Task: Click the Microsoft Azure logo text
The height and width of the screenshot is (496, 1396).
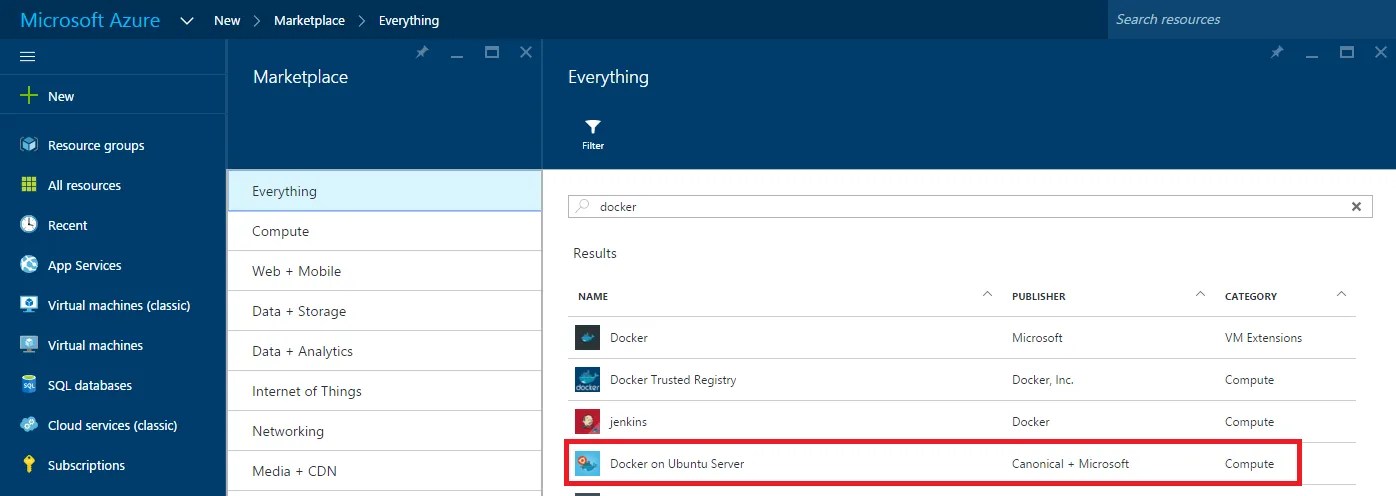Action: (90, 20)
